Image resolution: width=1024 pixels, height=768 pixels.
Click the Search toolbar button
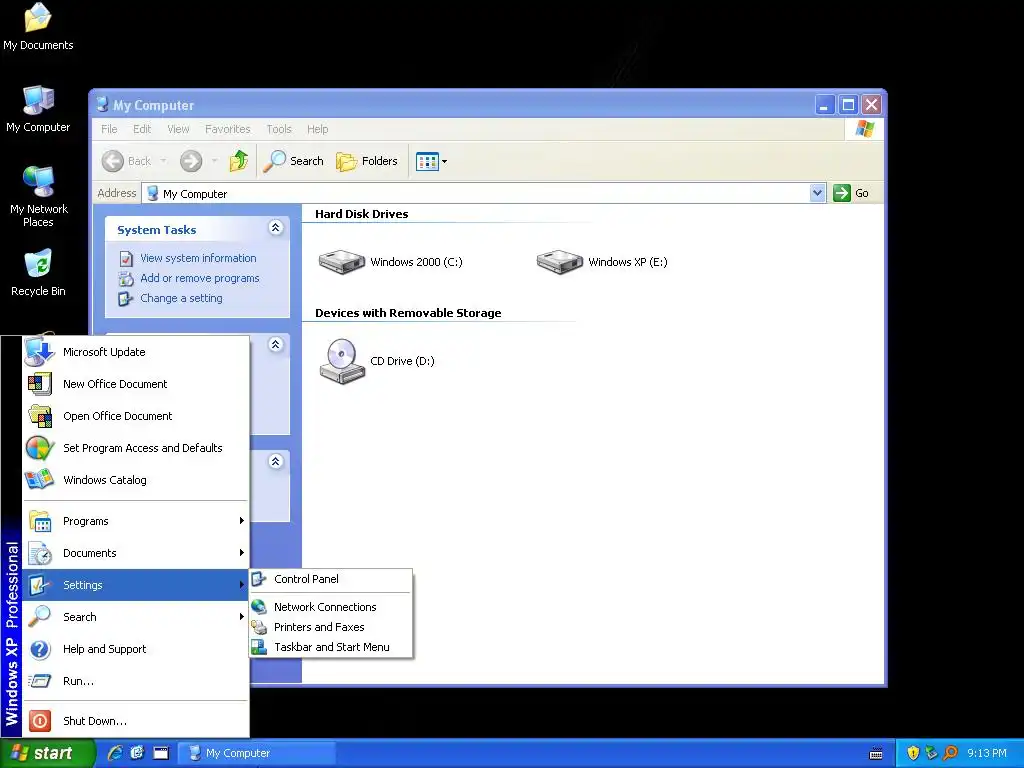pos(293,161)
